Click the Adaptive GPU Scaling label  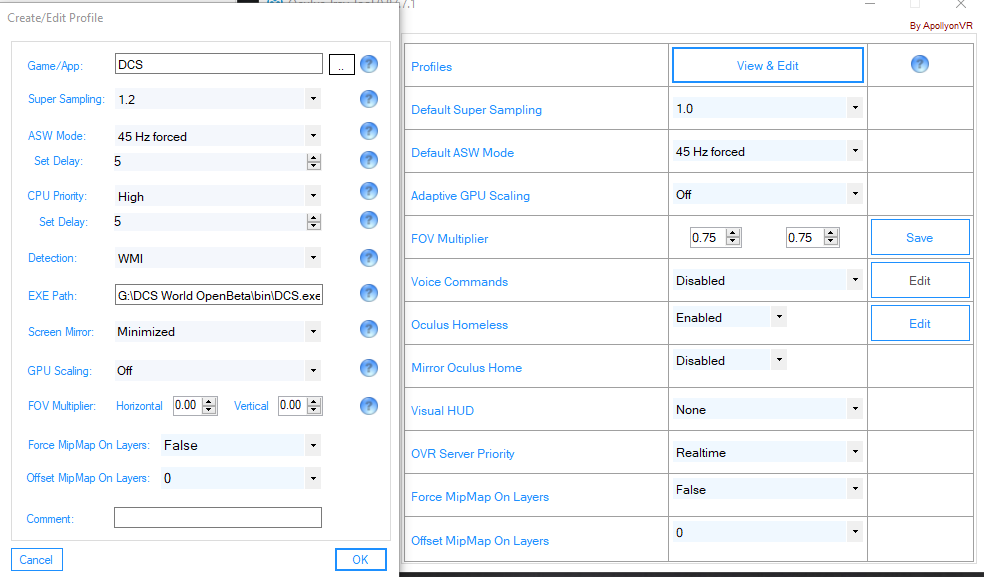(471, 196)
